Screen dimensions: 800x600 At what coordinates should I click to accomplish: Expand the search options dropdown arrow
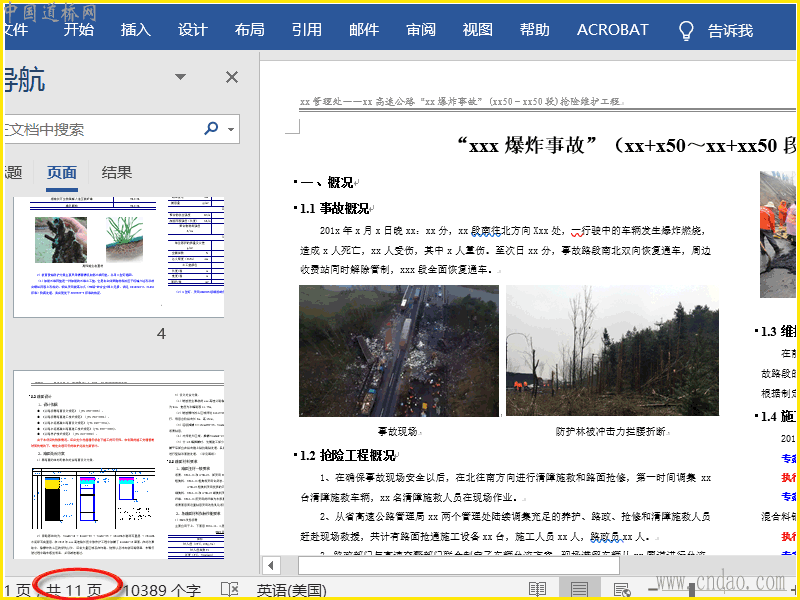231,129
